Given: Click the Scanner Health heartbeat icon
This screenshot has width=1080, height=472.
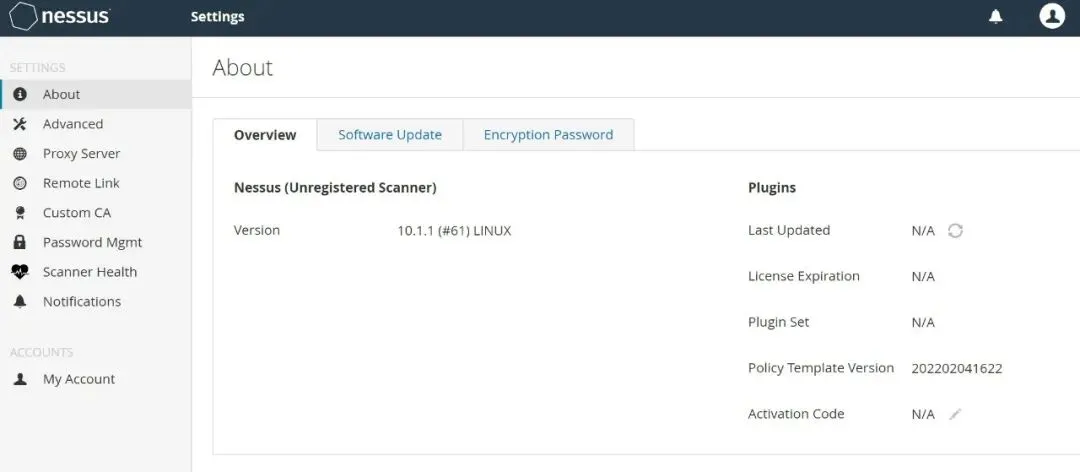Looking at the screenshot, I should 20,272.
